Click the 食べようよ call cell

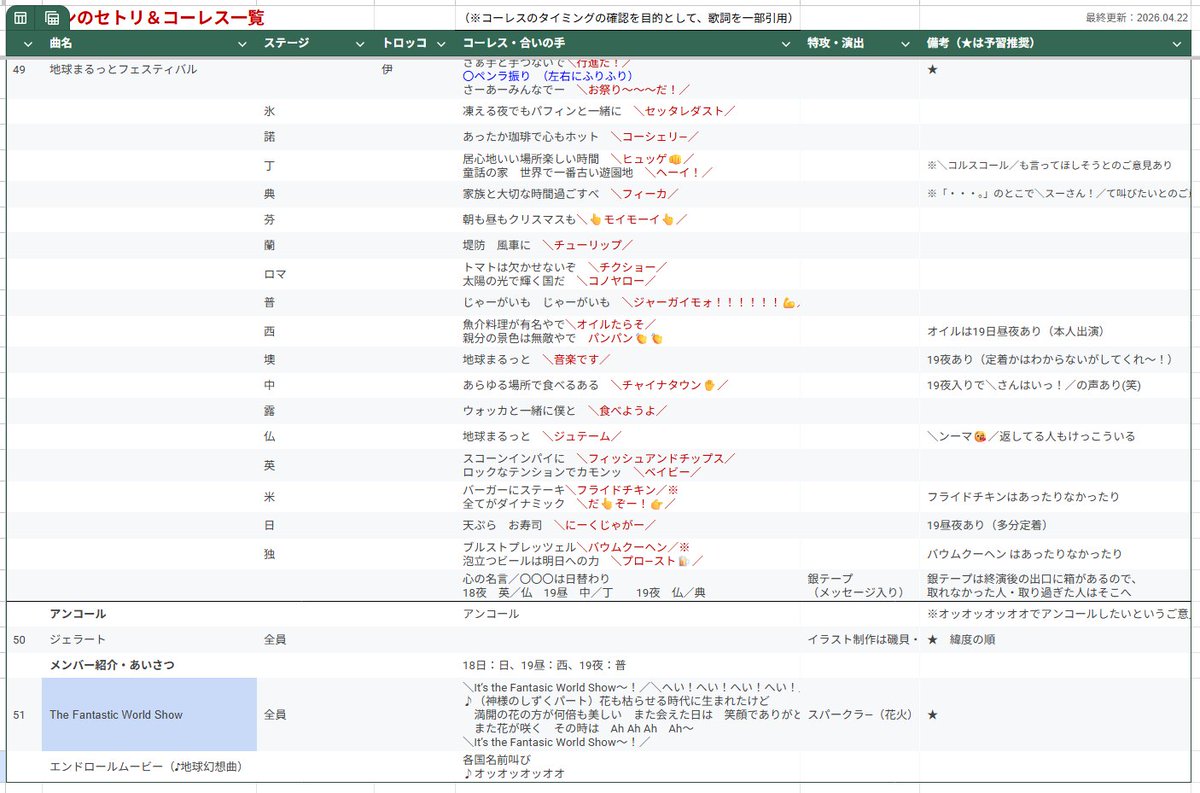click(628, 411)
